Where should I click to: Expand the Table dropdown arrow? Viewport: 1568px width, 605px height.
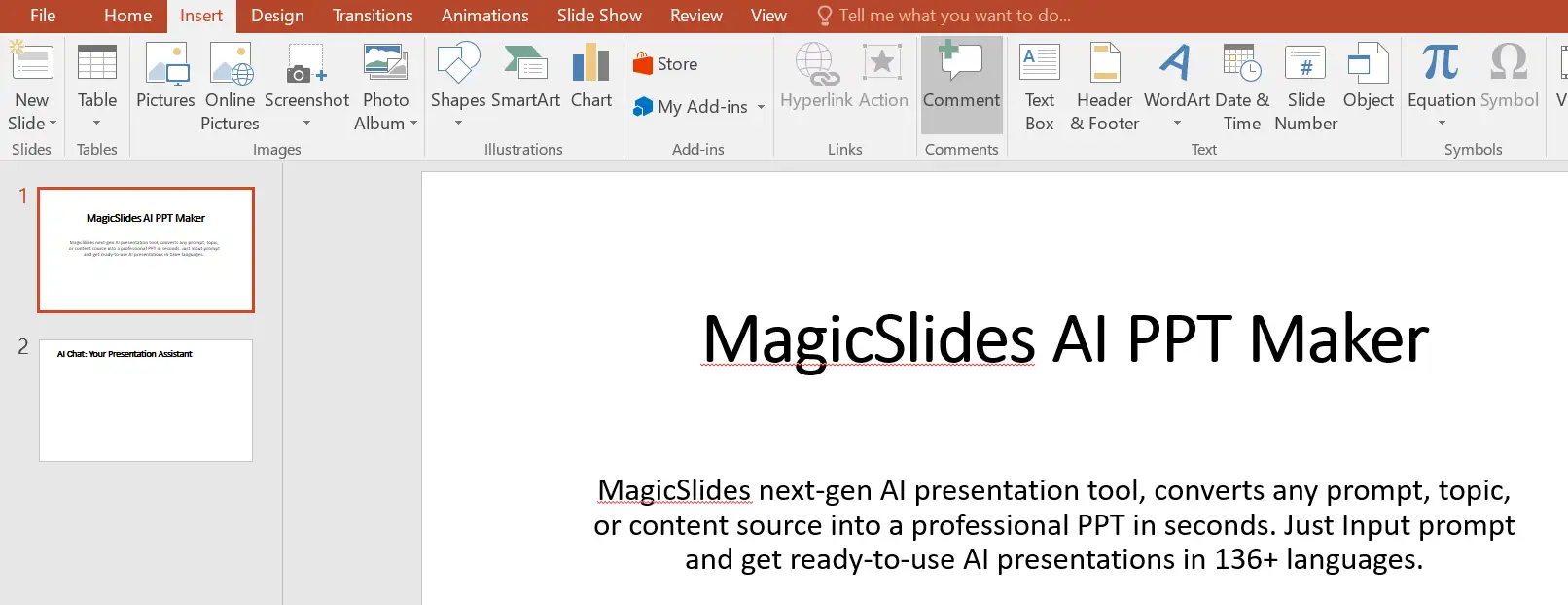coord(96,124)
